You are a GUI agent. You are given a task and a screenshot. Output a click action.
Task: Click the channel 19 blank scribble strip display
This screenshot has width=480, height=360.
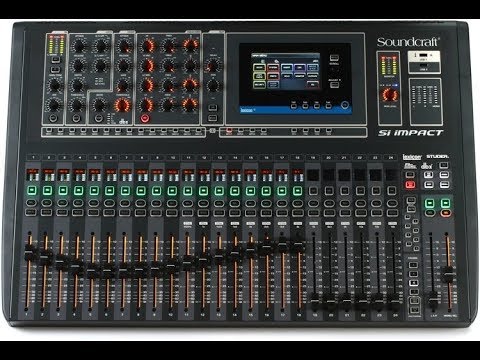pos(313,175)
